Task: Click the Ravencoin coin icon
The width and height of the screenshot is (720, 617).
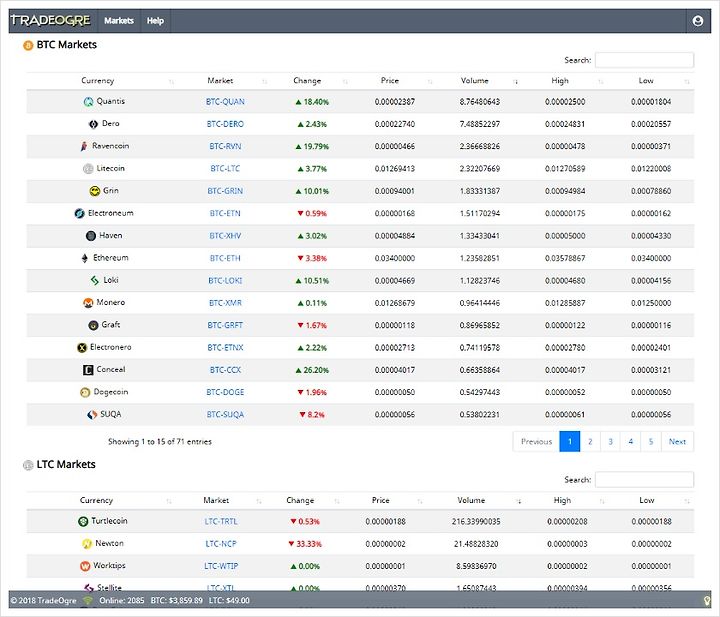Action: (84, 146)
